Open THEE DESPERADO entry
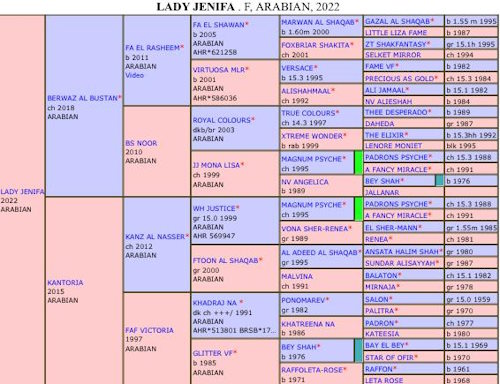Screen dimensions: 500x384 point(396,112)
